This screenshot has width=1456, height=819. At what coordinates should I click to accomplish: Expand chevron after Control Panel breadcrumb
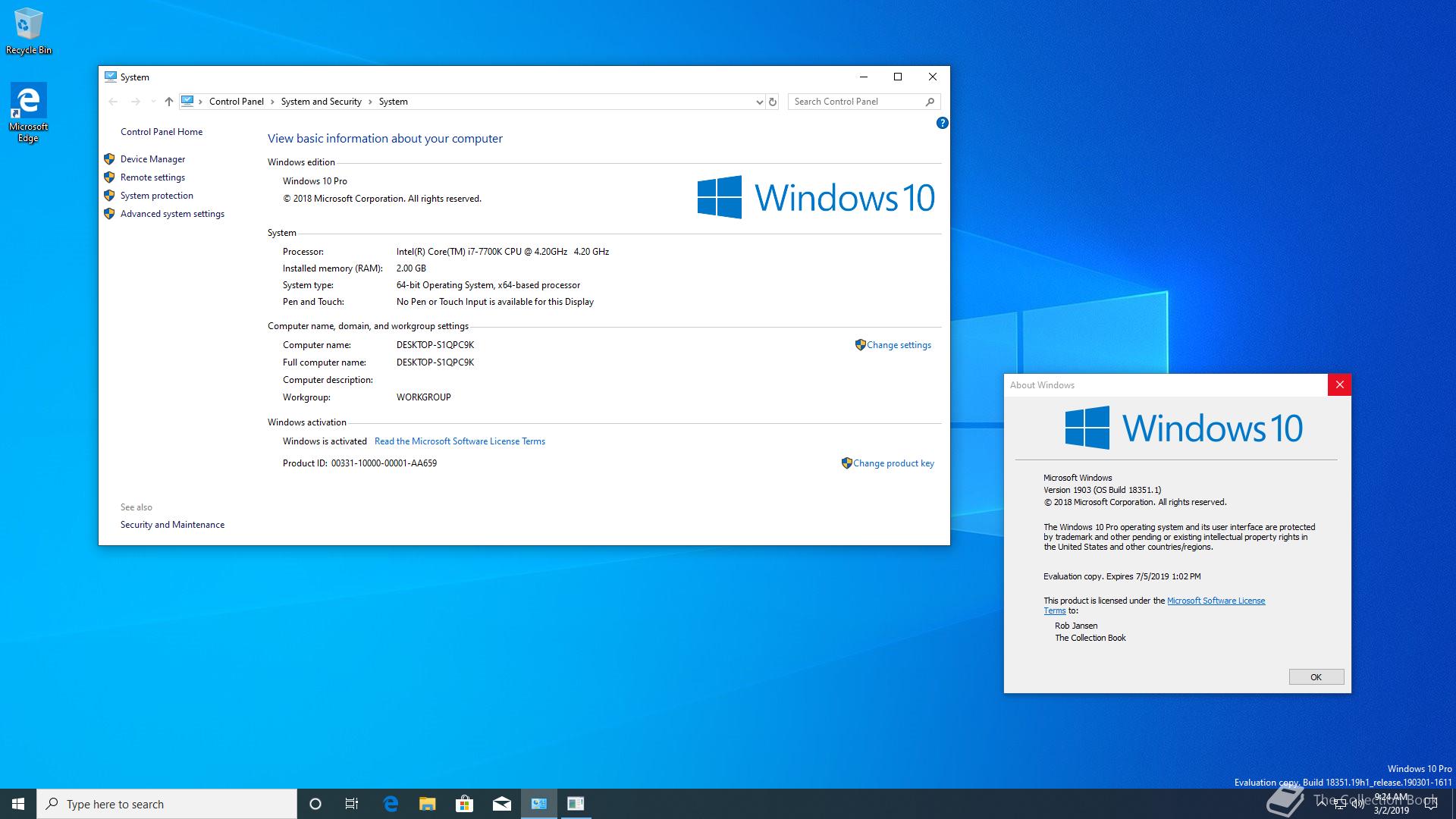272,102
